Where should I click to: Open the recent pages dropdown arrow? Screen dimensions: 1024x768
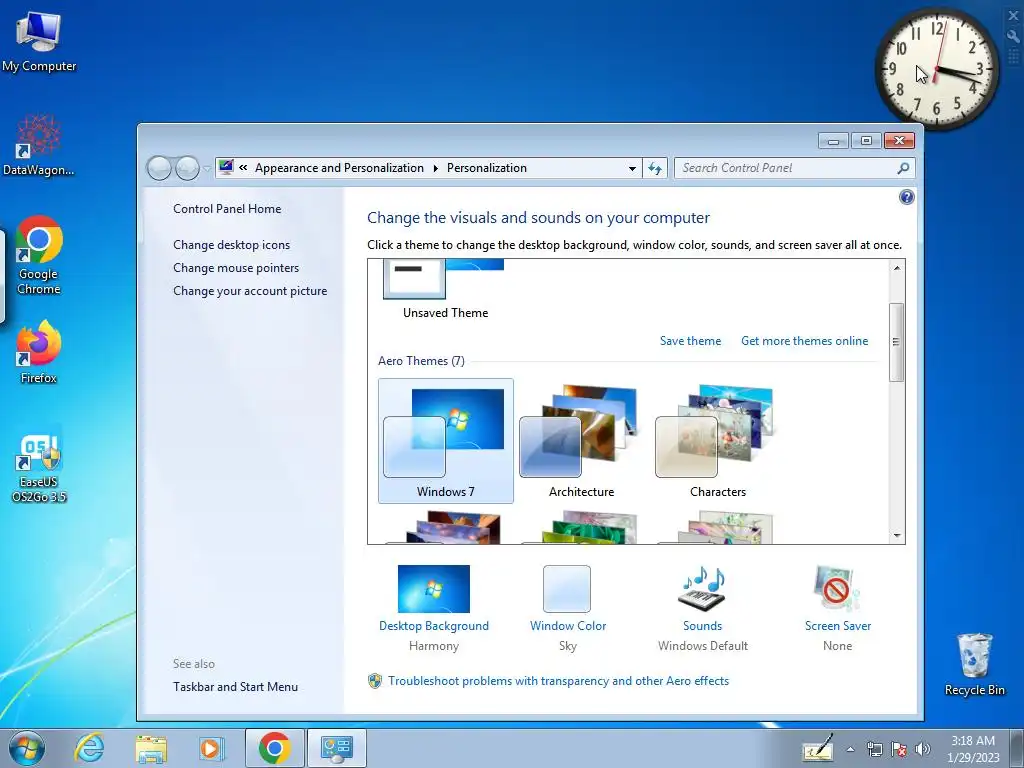click(207, 168)
